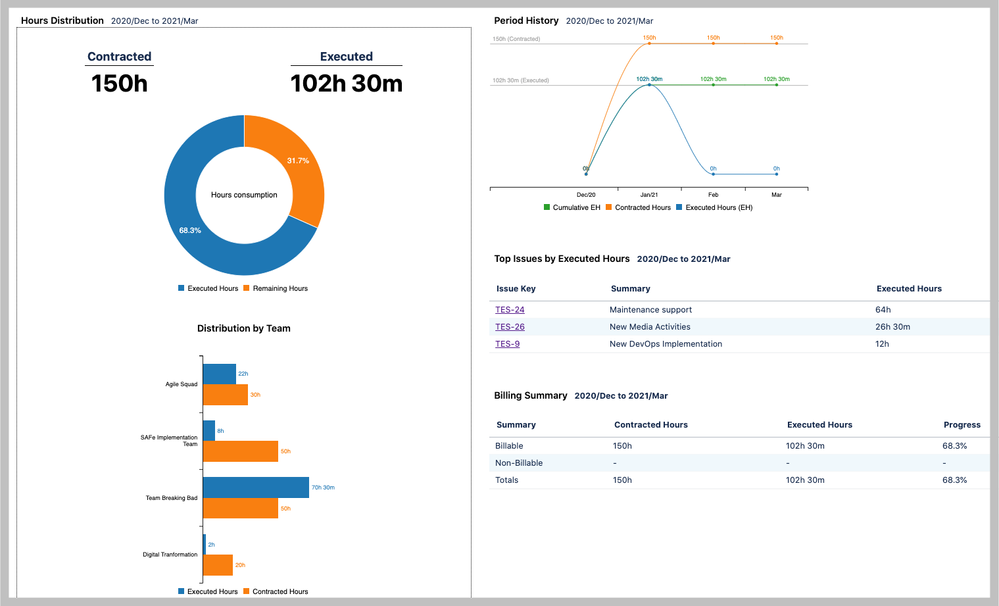Click the Distribution by Team heading
The width and height of the screenshot is (999, 606).
coord(243,329)
